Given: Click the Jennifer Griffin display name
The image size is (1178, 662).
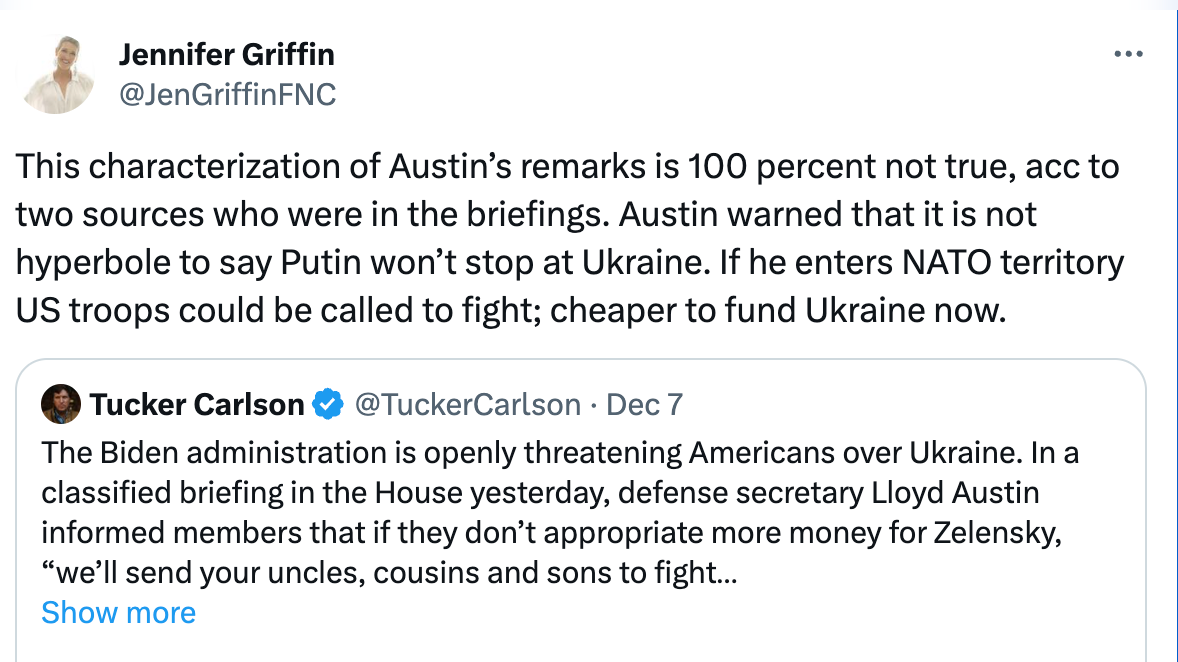Looking at the screenshot, I should [x=227, y=55].
